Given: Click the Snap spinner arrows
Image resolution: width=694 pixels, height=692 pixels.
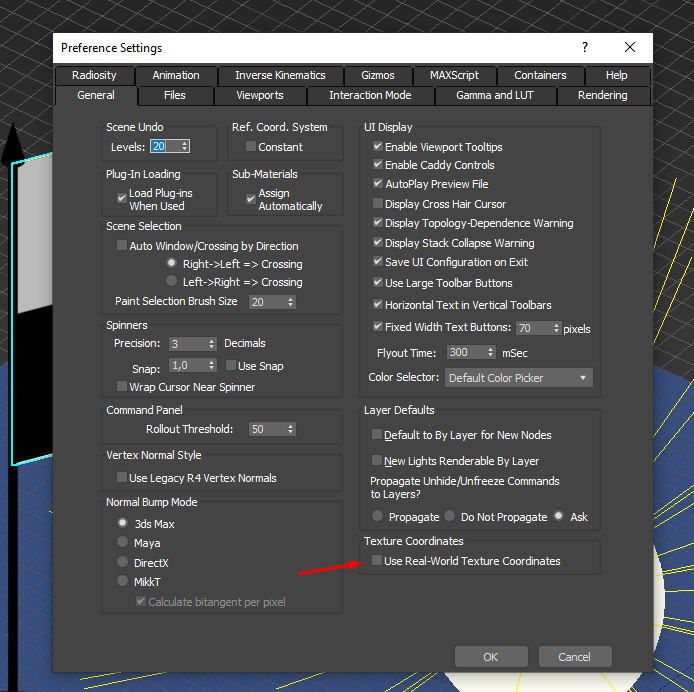Looking at the screenshot, I should tap(212, 365).
